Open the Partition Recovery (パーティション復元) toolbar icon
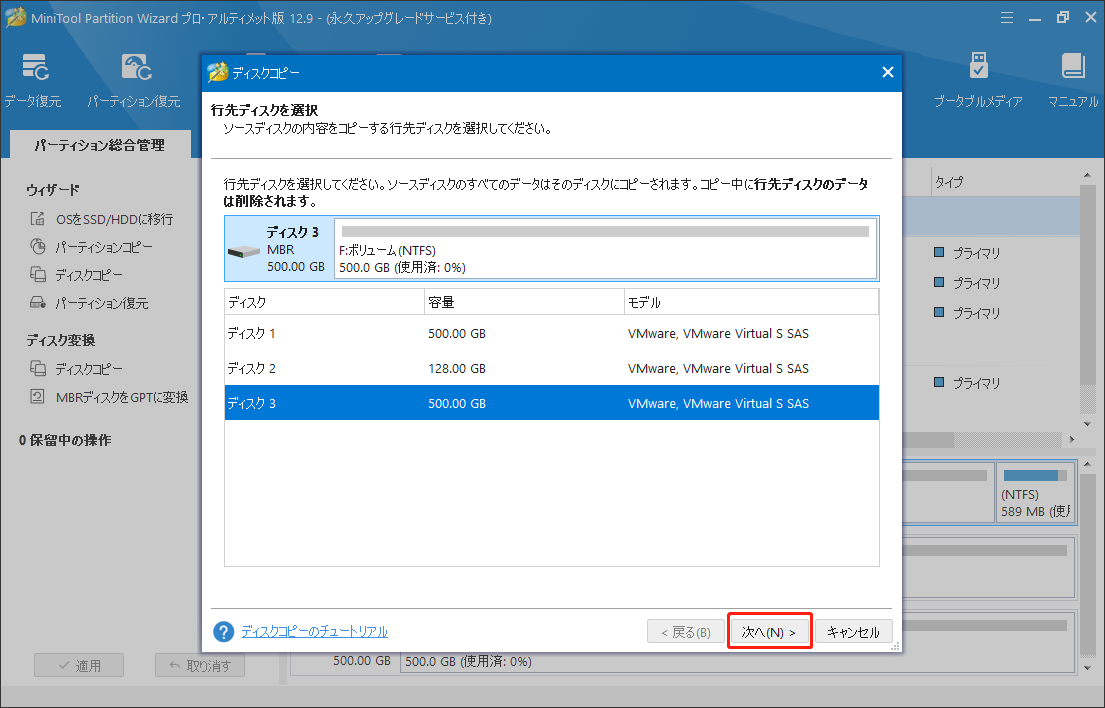The image size is (1105, 708). point(134,80)
